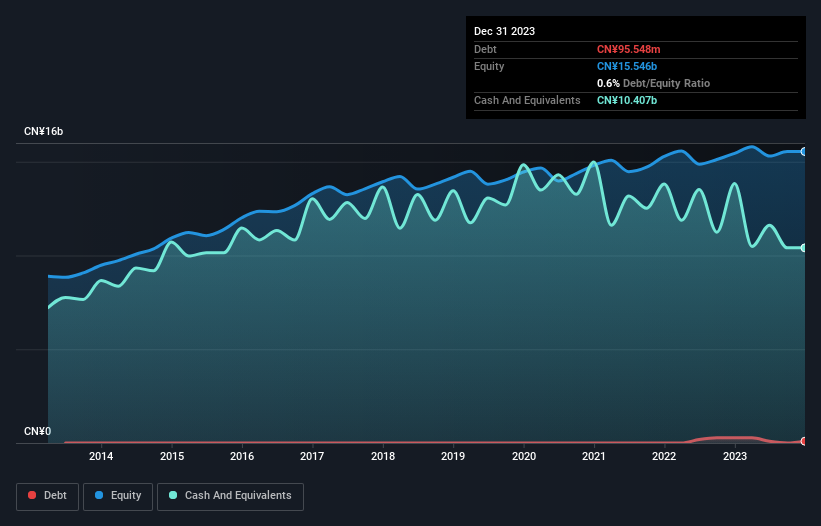Select the red Debt endpoint marker
821x526 pixels.
point(804,441)
